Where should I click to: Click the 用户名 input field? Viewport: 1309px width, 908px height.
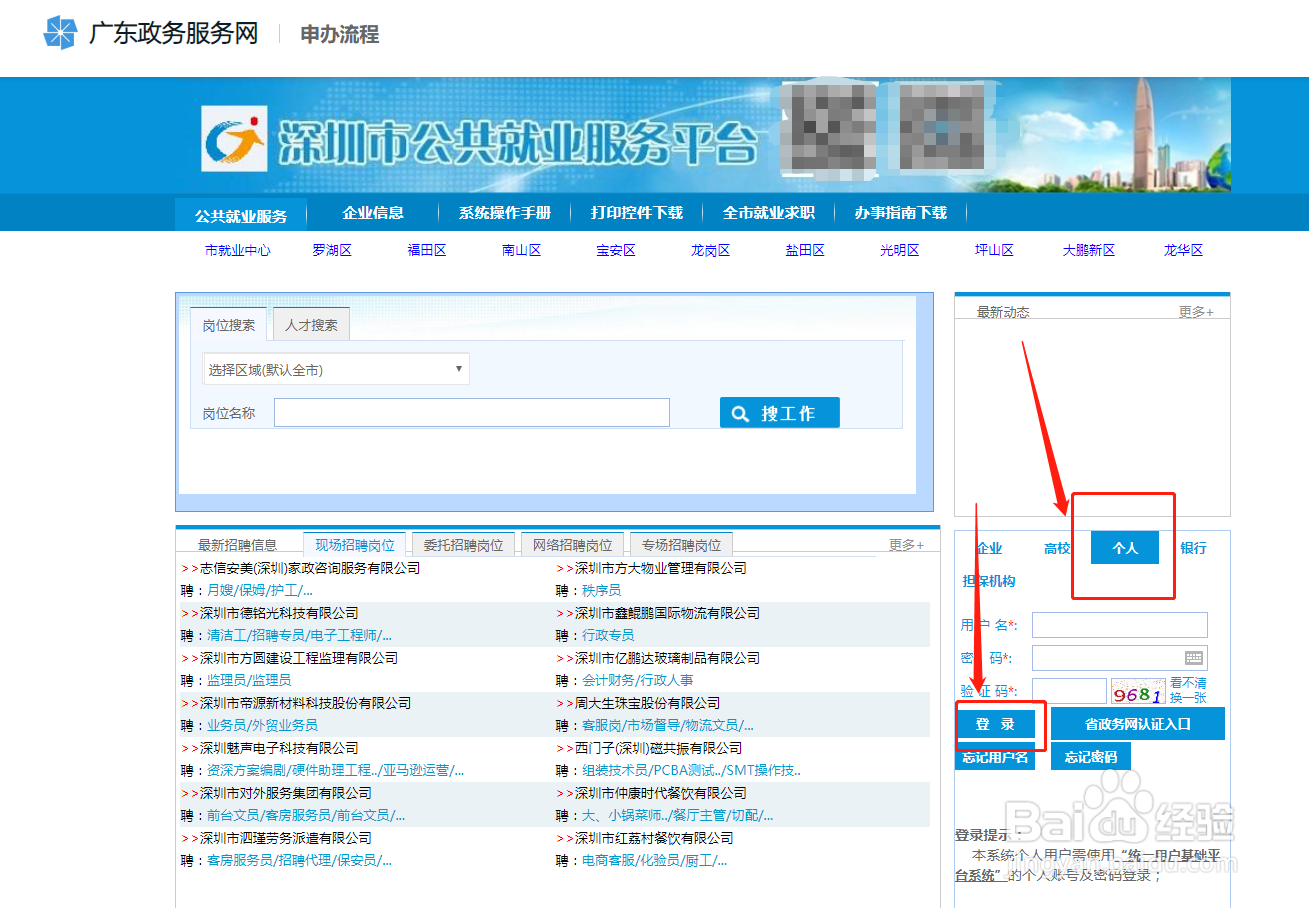coord(1120,625)
